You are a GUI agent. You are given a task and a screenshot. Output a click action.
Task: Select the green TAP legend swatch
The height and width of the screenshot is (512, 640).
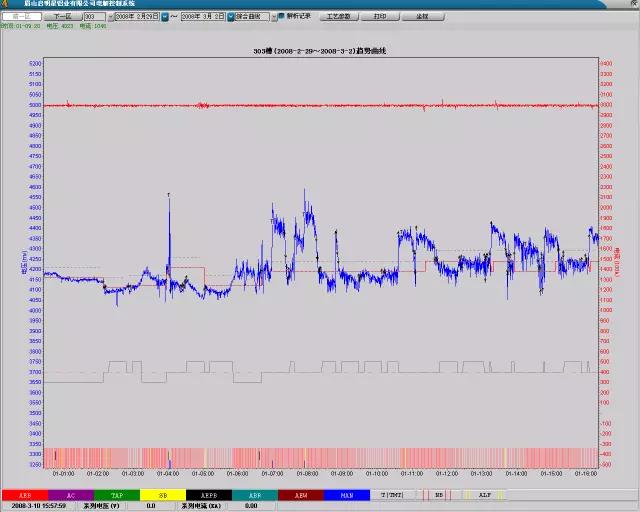[116, 495]
